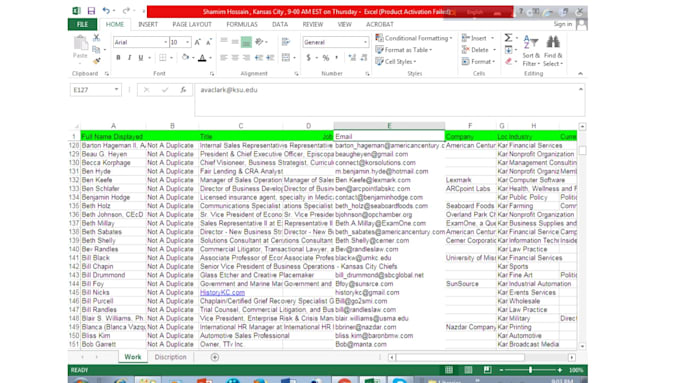Click Decrease Font Size icon

[x=209, y=42]
